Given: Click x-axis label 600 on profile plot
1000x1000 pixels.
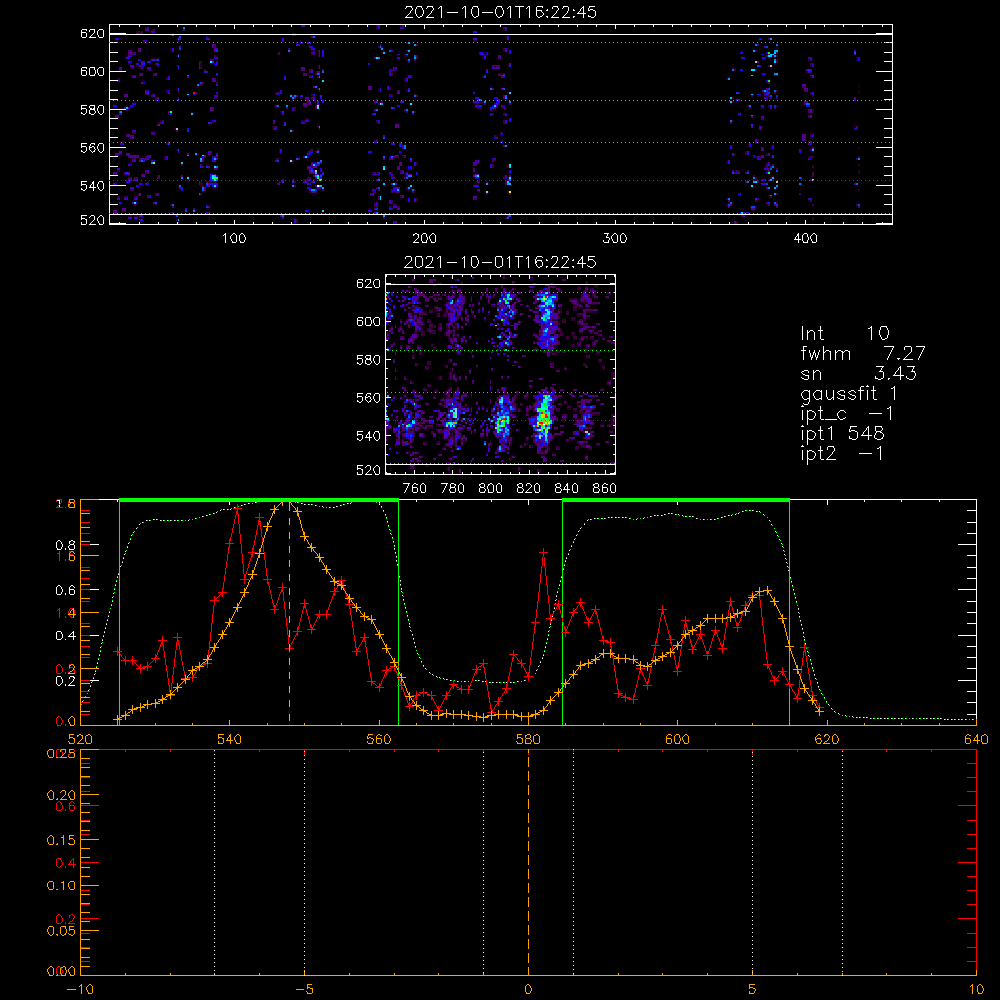Looking at the screenshot, I should tap(677, 740).
